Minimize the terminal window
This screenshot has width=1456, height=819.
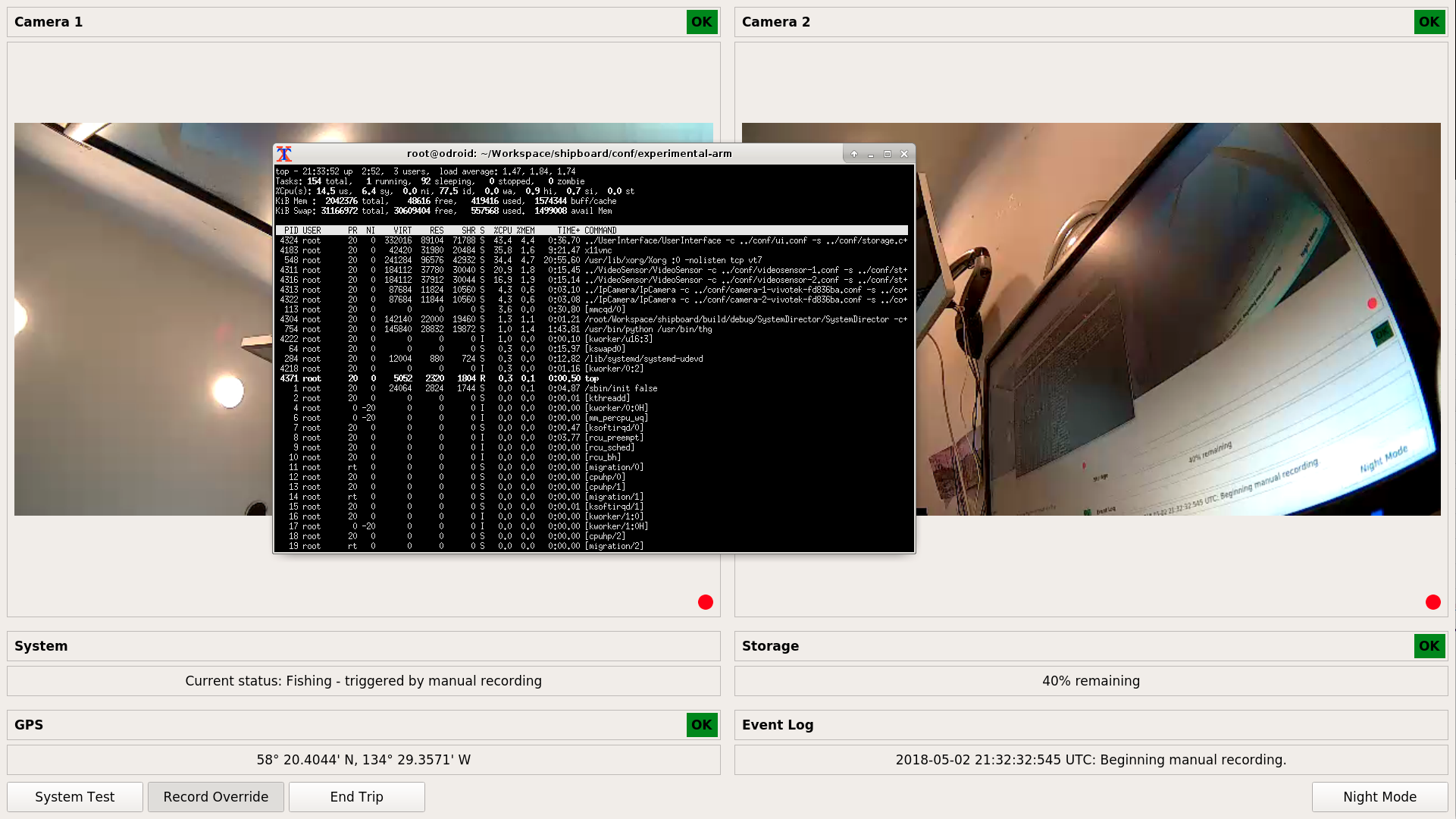tap(871, 154)
